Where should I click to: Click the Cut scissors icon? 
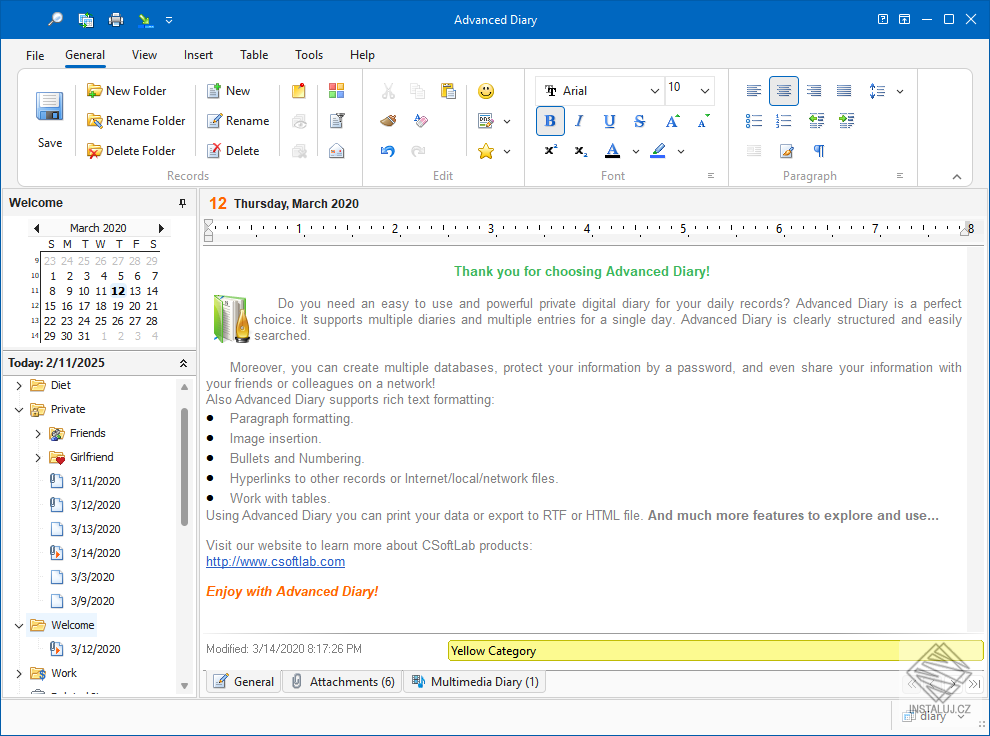[388, 91]
